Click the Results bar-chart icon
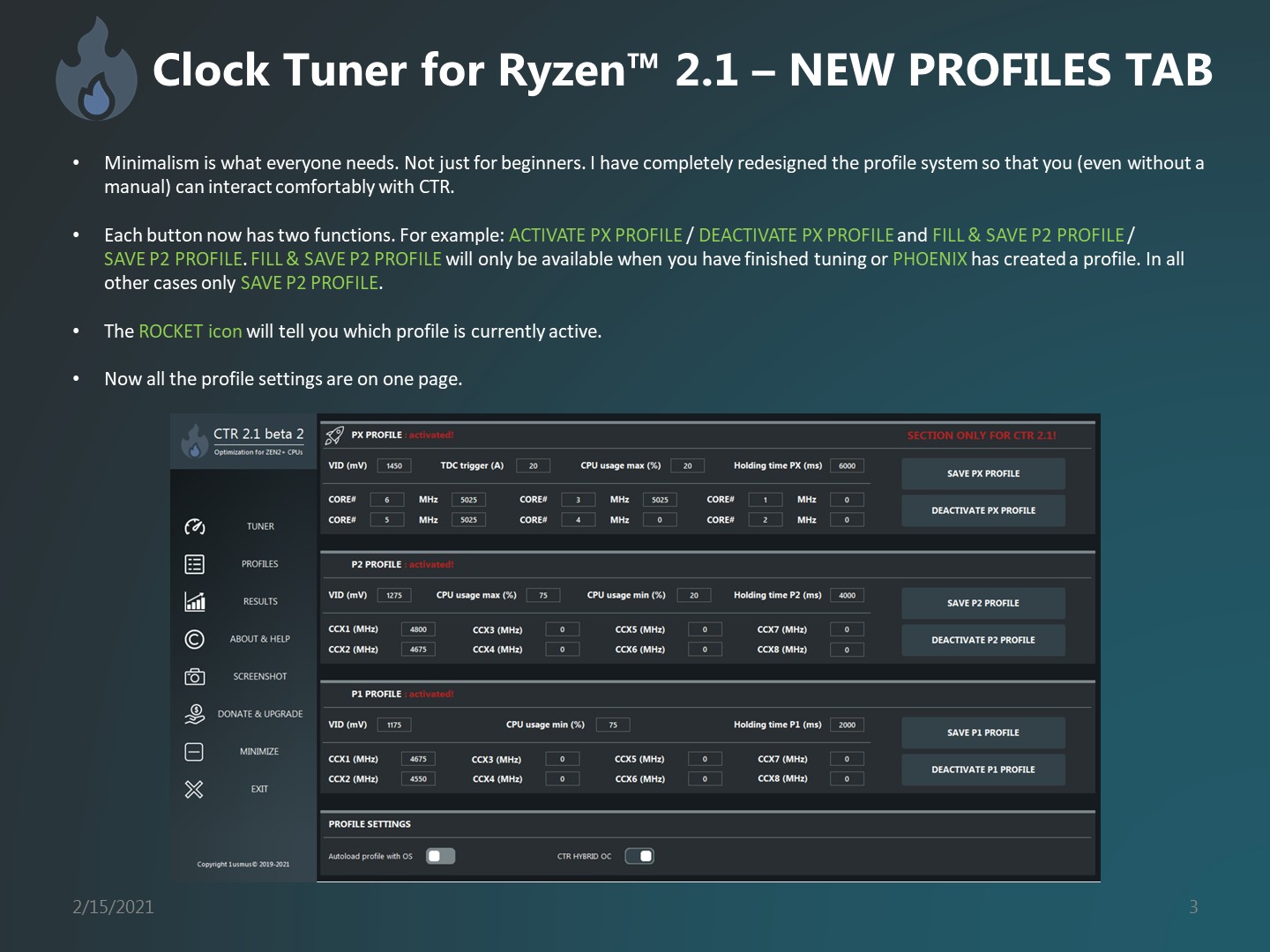The image size is (1270, 952). point(194,601)
